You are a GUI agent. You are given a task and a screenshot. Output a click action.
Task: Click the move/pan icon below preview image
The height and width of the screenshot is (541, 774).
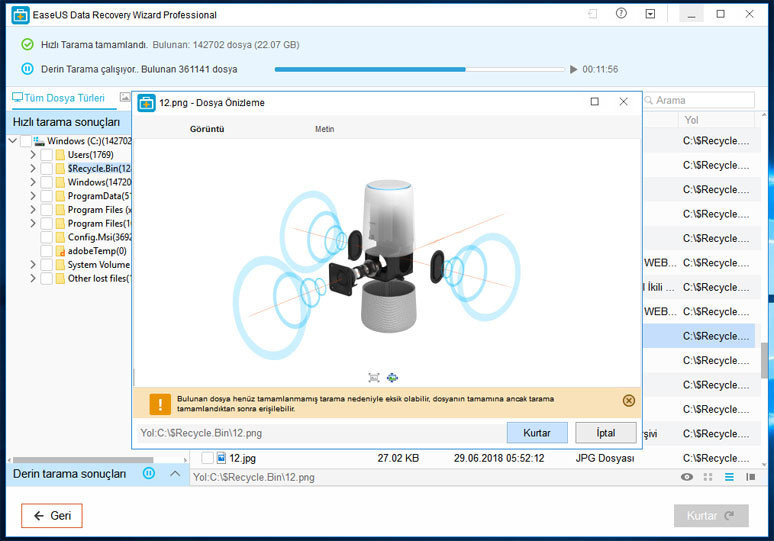(x=392, y=378)
